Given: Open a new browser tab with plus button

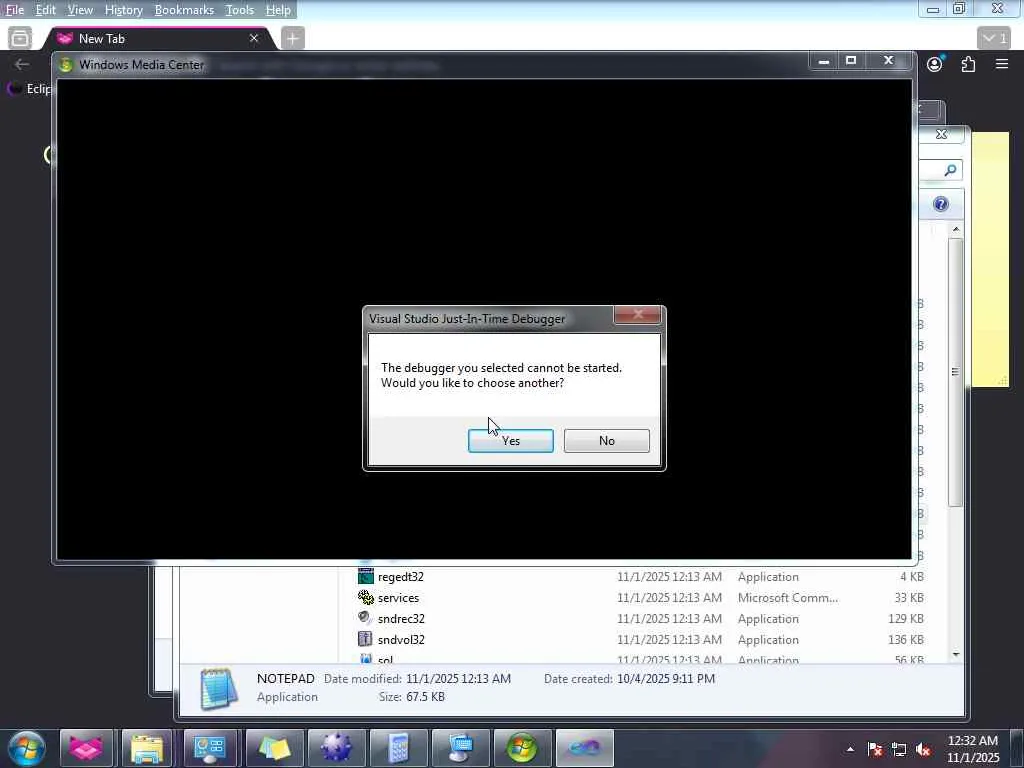Looking at the screenshot, I should tap(293, 39).
